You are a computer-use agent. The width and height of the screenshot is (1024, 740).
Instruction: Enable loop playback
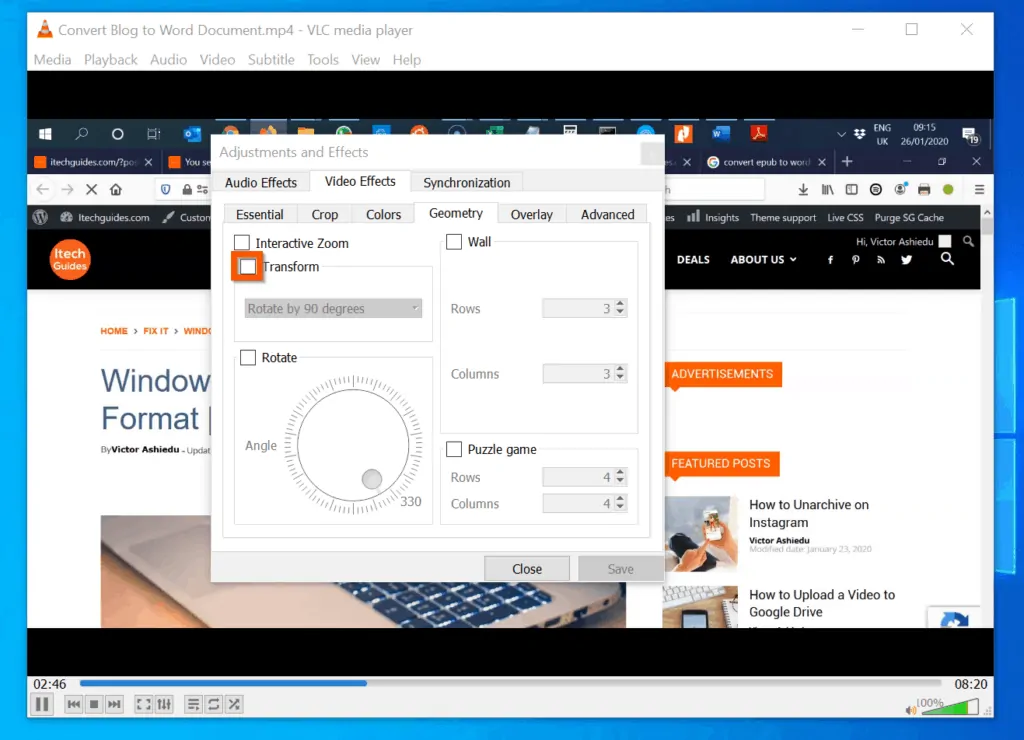[213, 704]
